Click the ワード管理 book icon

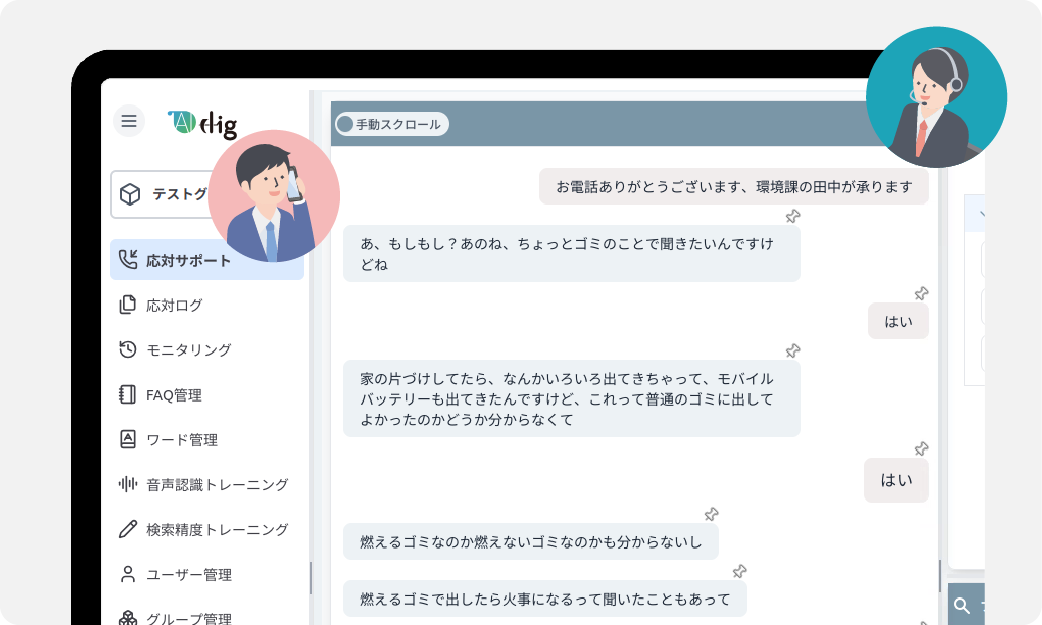coord(127,439)
